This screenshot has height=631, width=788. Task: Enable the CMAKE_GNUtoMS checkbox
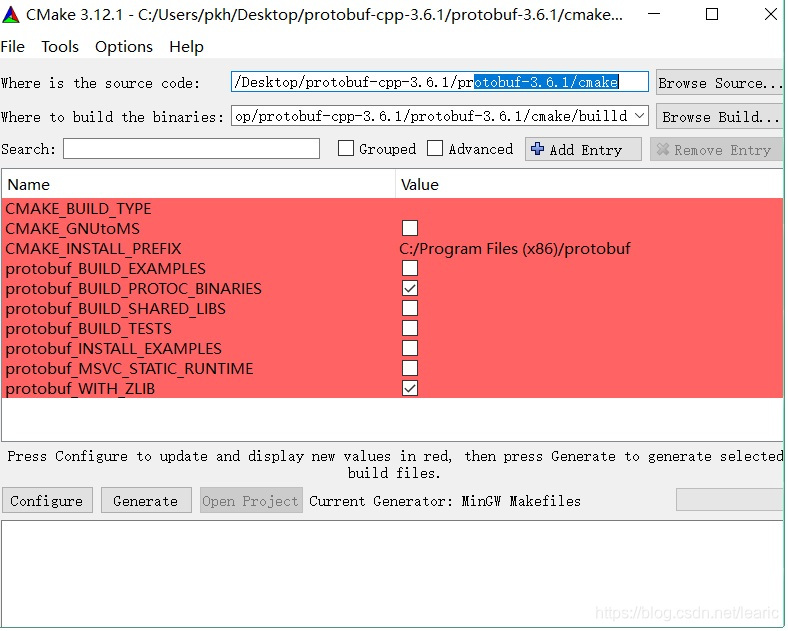click(411, 229)
